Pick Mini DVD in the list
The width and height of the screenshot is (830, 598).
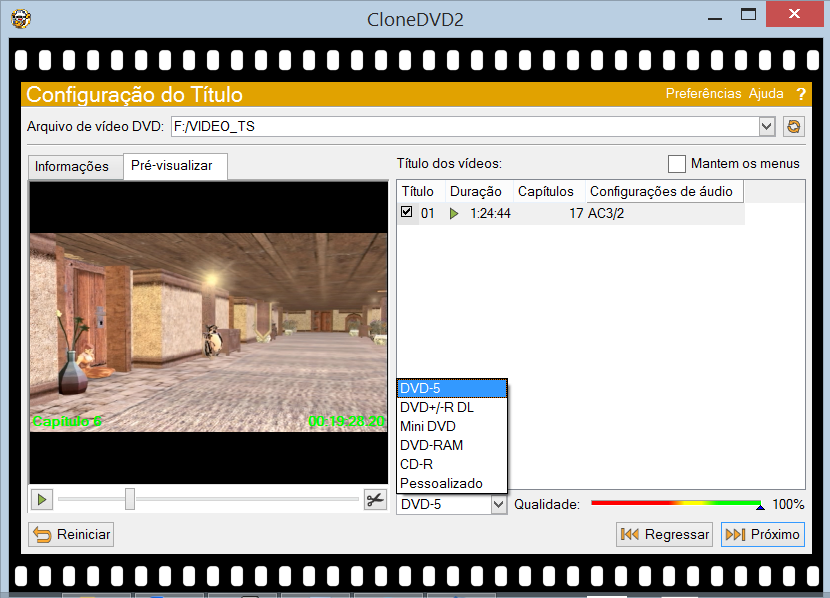(452, 427)
